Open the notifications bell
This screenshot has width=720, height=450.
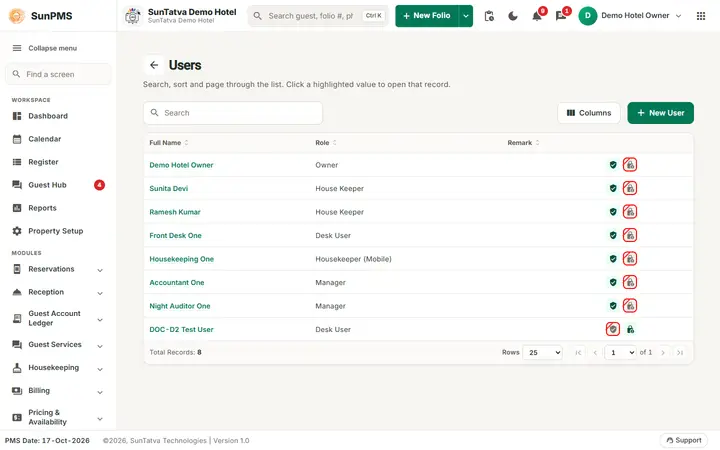[537, 16]
